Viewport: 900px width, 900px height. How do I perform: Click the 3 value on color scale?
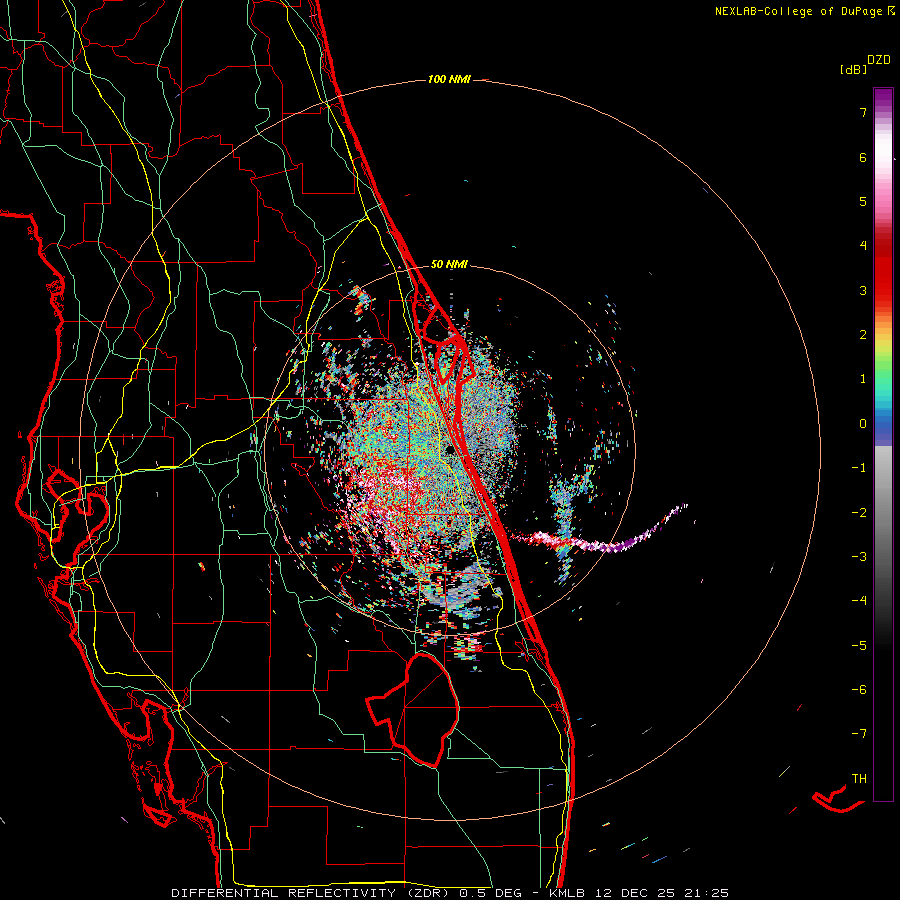pos(863,290)
